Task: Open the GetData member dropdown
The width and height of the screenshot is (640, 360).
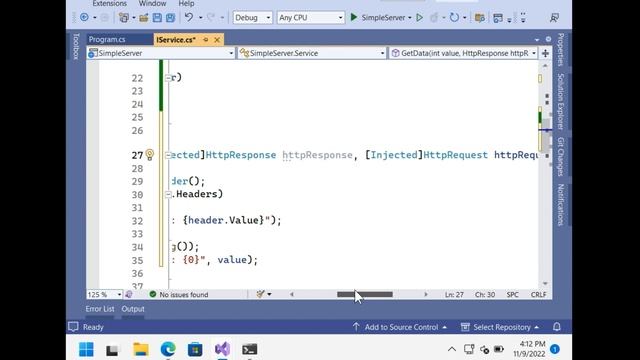Action: point(464,53)
